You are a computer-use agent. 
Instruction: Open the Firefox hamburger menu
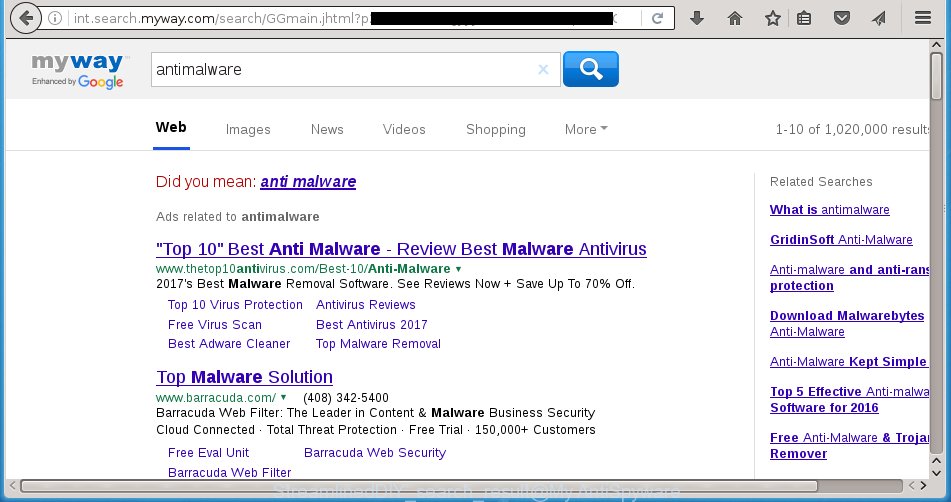[x=922, y=18]
